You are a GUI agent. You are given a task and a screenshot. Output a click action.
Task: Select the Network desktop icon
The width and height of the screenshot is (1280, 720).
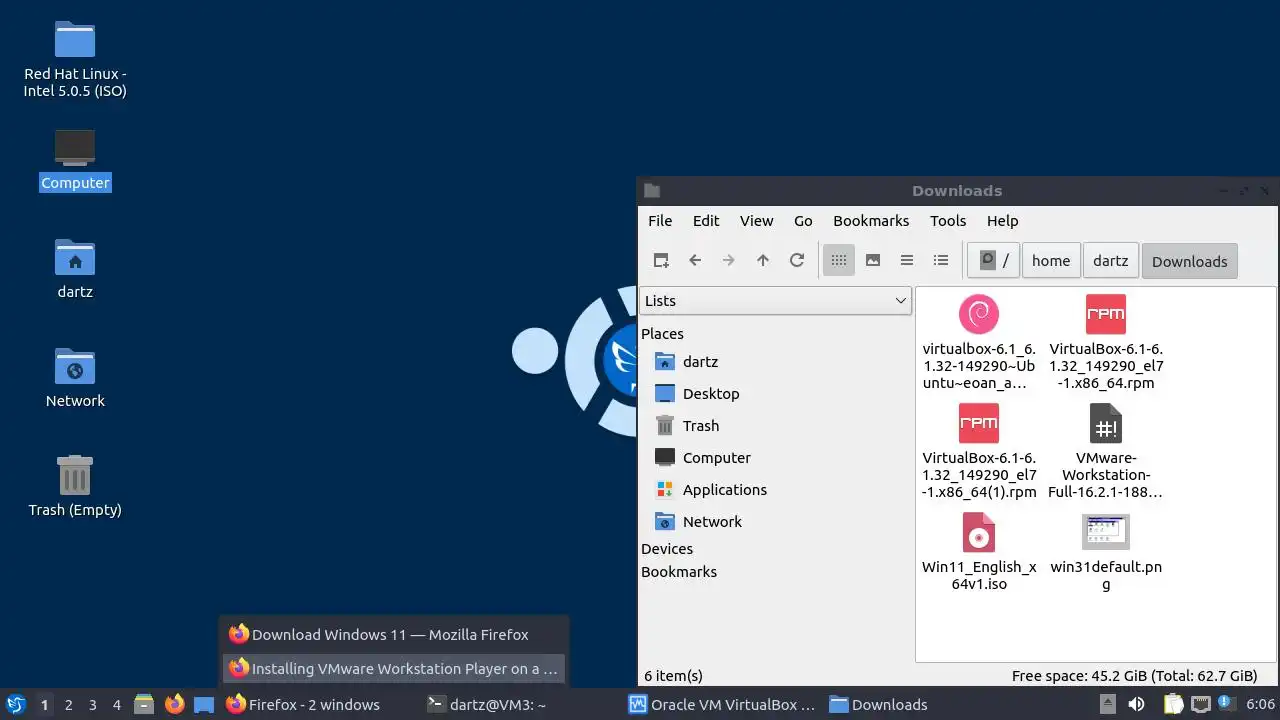click(x=75, y=378)
